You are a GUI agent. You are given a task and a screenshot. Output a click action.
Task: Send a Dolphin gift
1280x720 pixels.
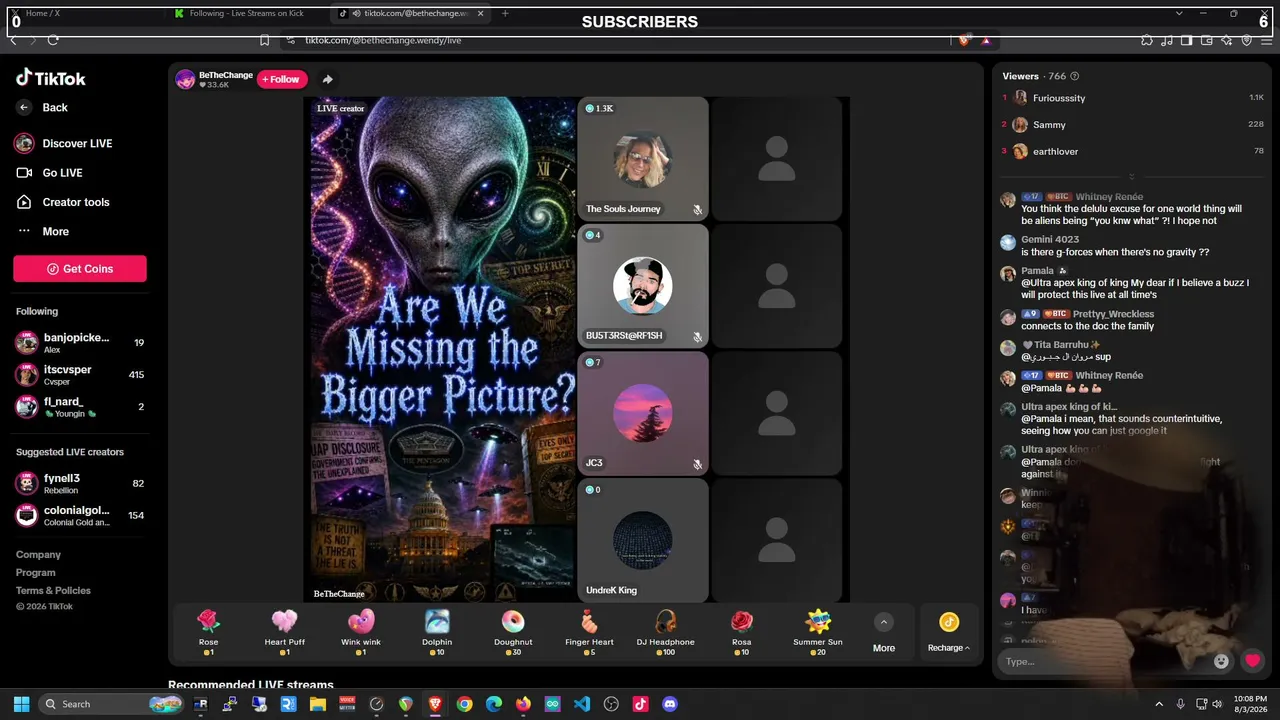pyautogui.click(x=437, y=632)
